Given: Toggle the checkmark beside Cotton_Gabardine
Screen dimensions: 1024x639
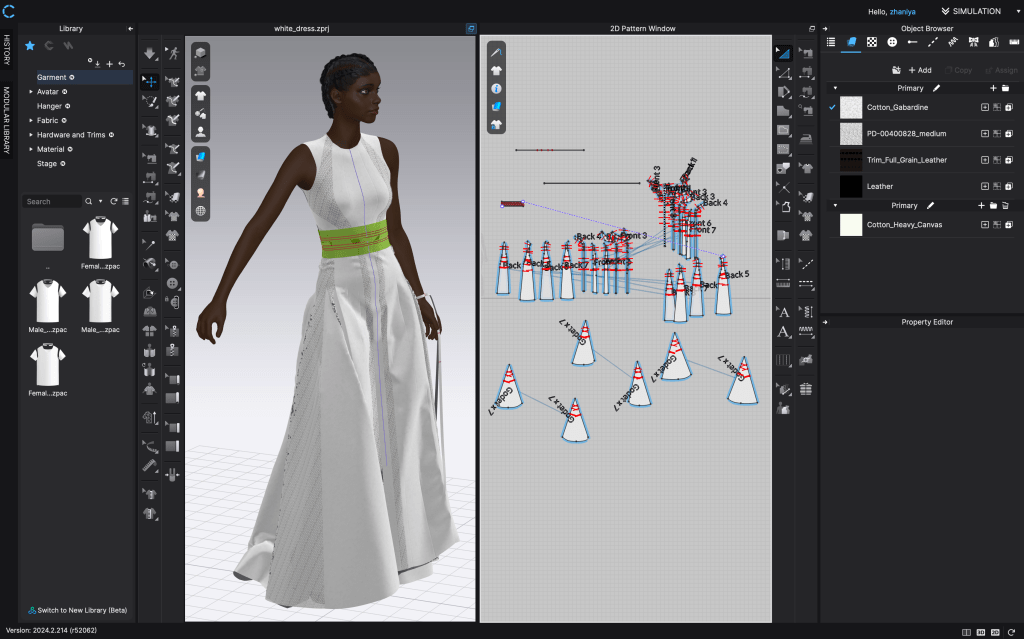Looking at the screenshot, I should (832, 107).
